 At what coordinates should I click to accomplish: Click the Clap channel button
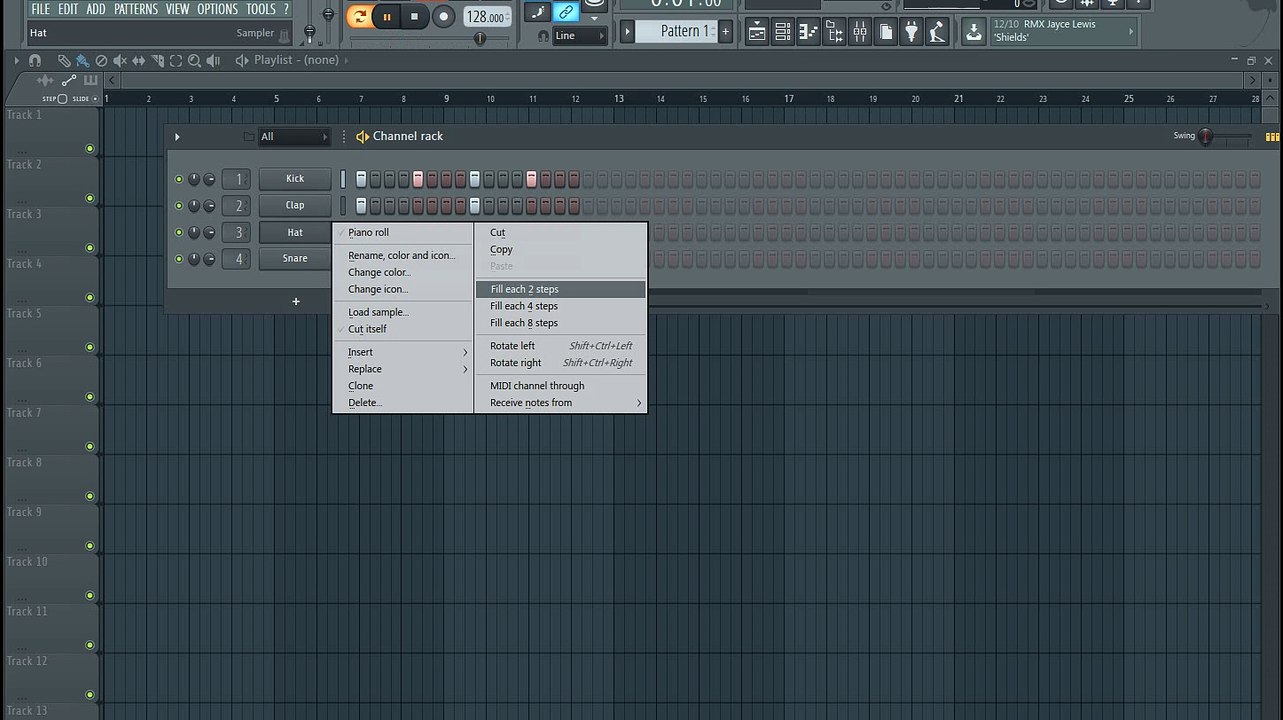pos(295,205)
